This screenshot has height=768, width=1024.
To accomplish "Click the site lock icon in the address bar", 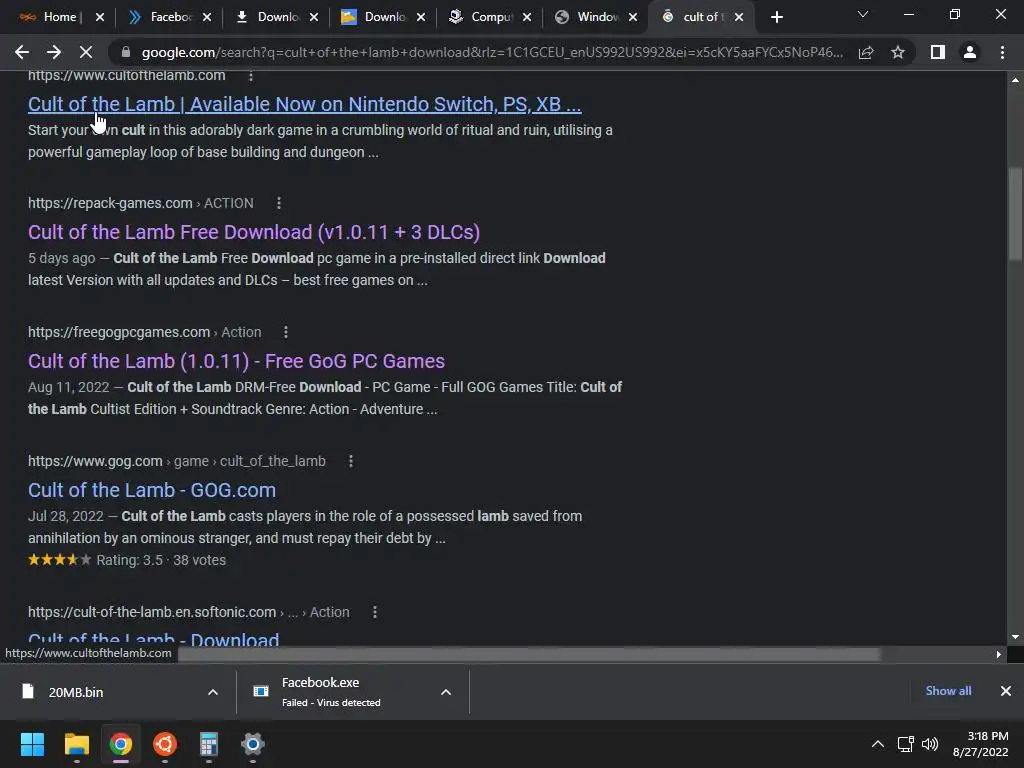I will [126, 52].
